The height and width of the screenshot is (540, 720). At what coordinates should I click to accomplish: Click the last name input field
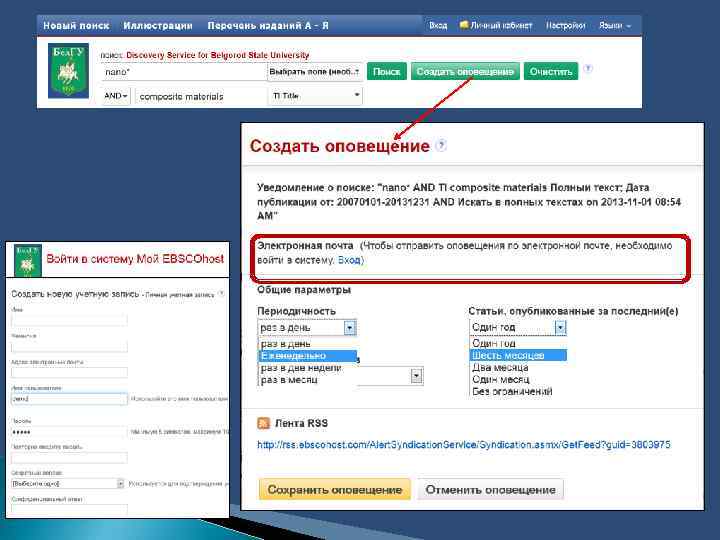click(x=69, y=346)
